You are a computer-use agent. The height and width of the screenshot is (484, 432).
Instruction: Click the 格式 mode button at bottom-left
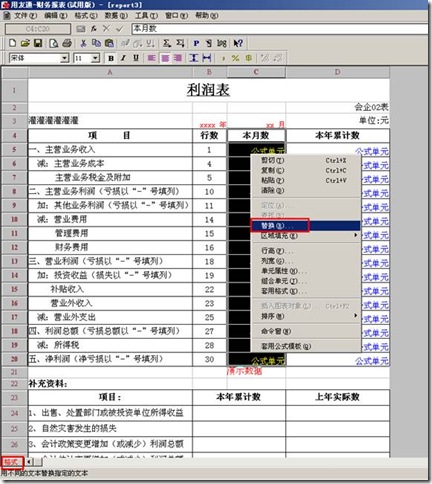tap(12, 462)
